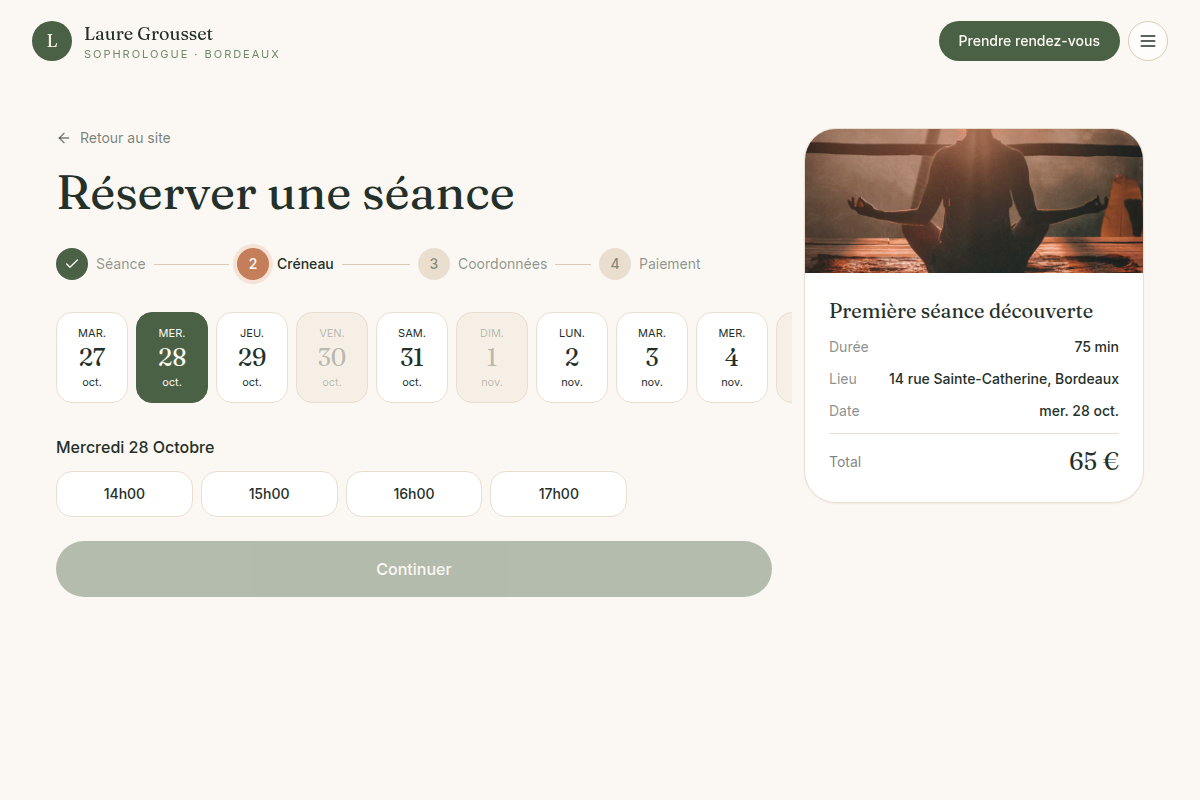Click the meditation photo in summary card

(x=974, y=201)
